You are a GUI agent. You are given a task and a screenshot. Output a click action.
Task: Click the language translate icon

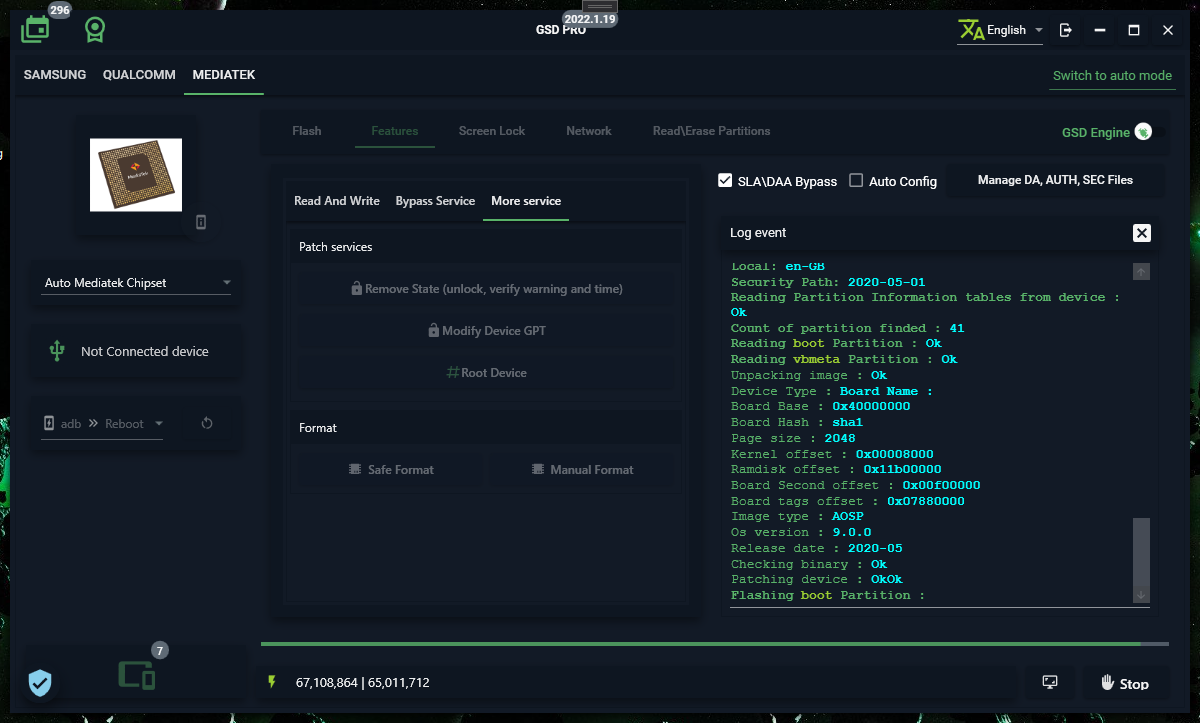click(971, 30)
